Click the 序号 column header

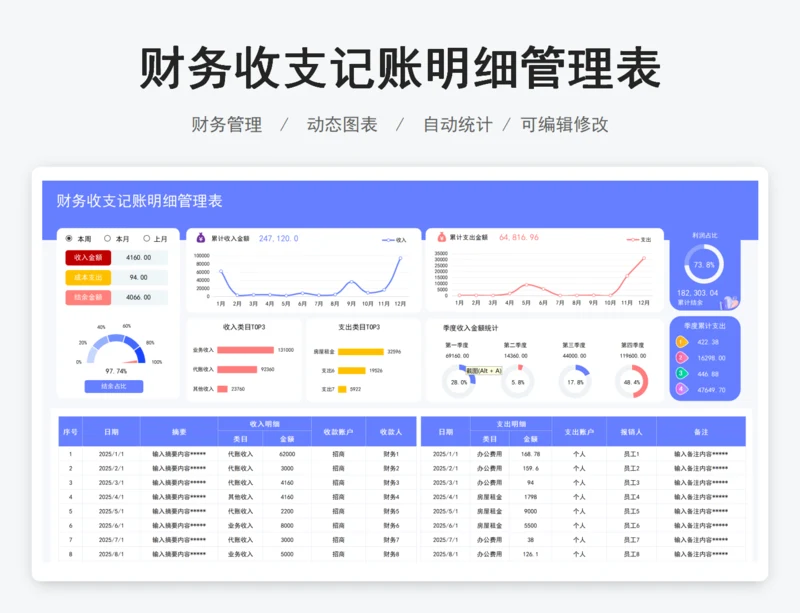[70, 432]
